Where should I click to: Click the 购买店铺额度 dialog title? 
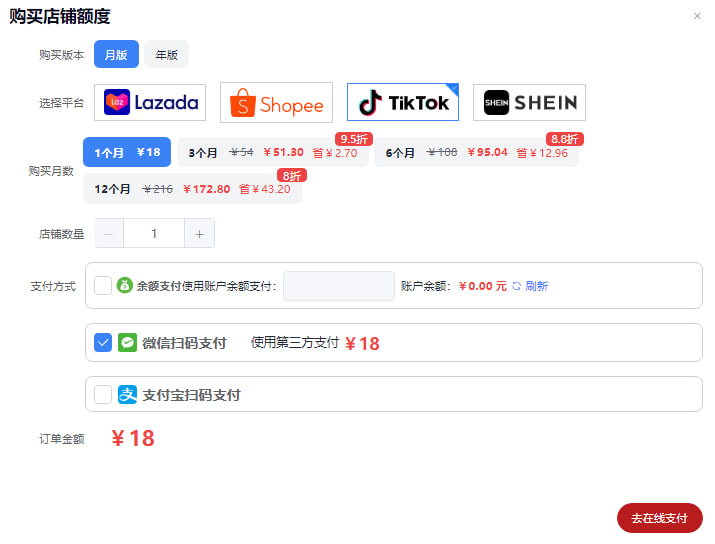[x=60, y=16]
